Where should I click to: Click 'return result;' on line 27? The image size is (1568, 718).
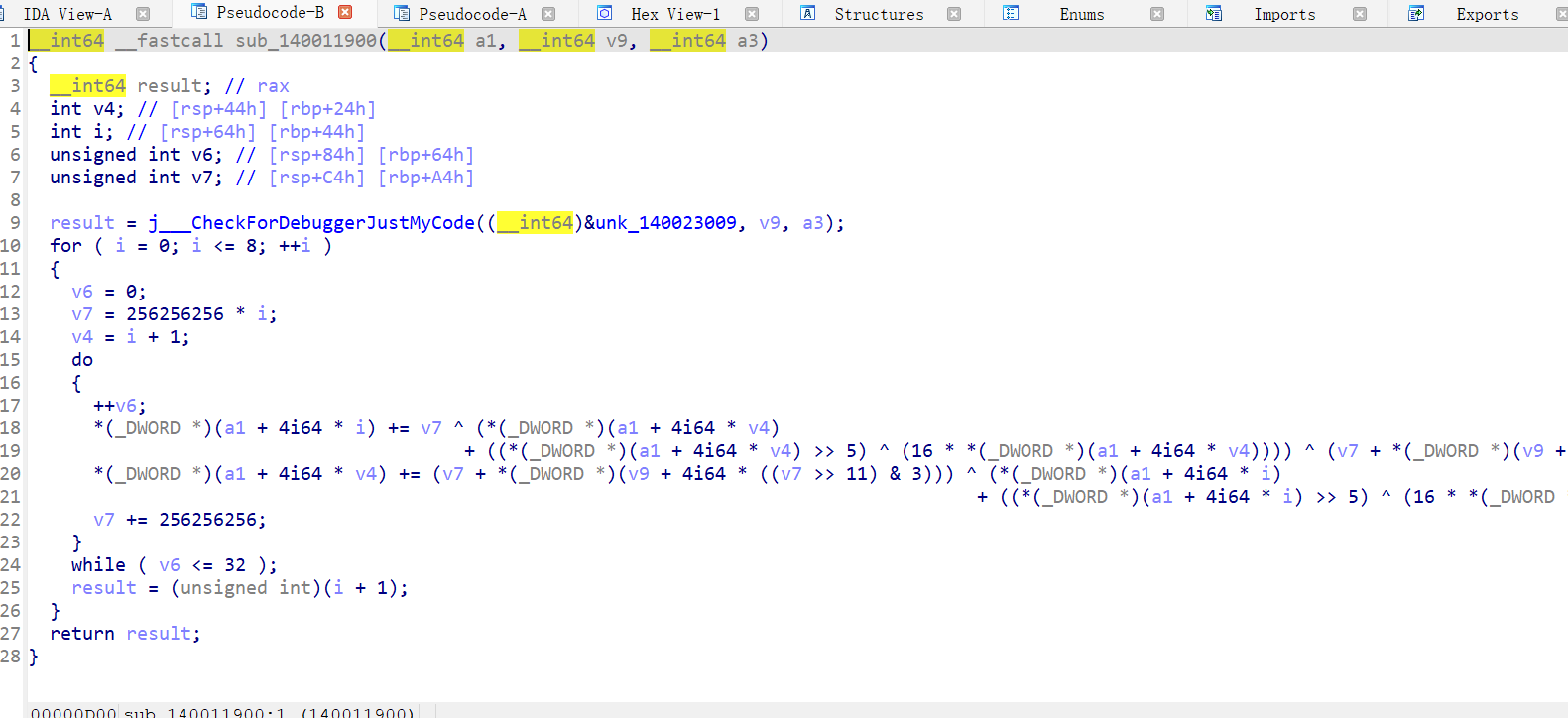tap(126, 633)
